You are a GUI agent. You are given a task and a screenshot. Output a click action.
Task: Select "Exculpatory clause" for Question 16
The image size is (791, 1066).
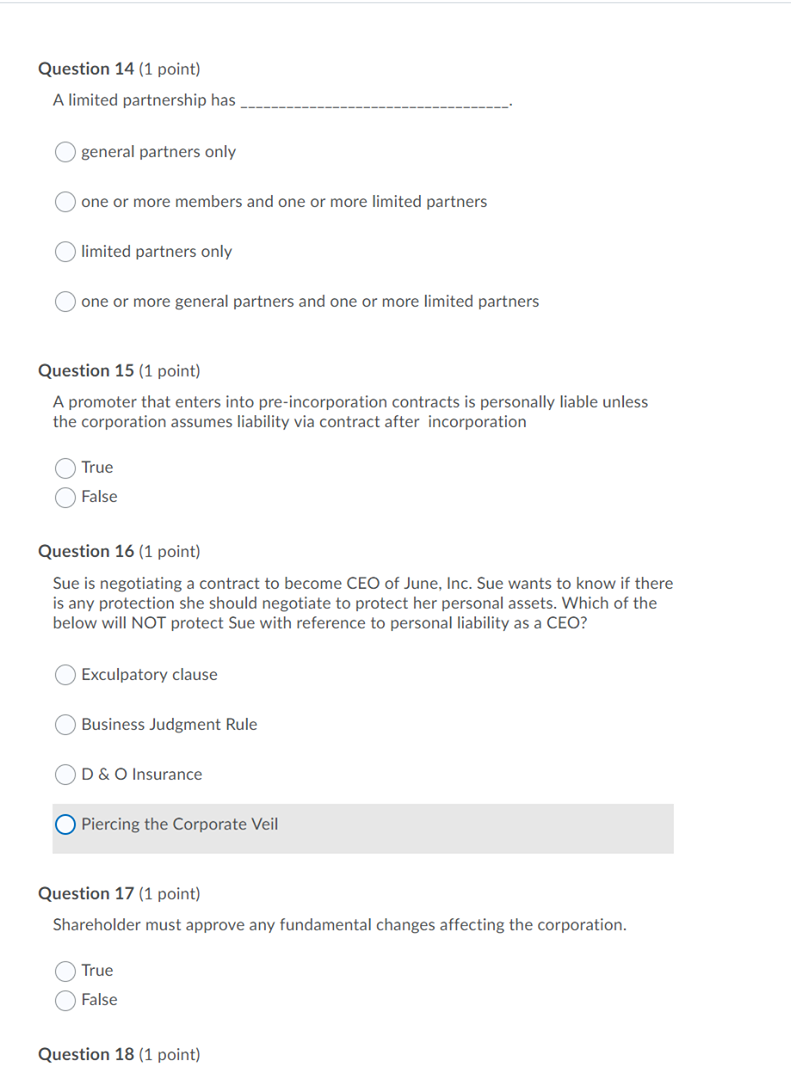(65, 674)
